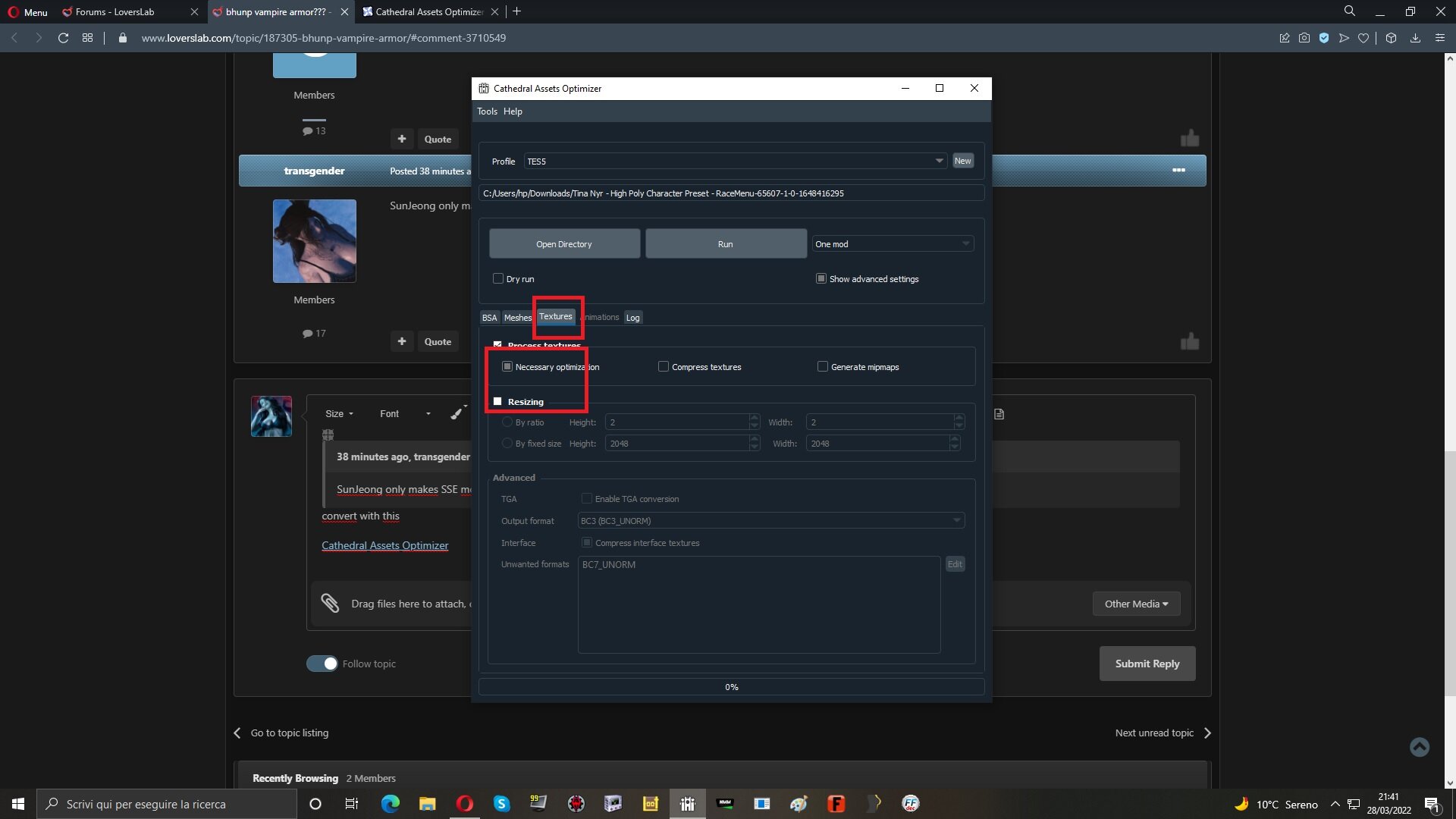Open the speed dial grid icon
The image size is (1456, 819).
point(87,38)
